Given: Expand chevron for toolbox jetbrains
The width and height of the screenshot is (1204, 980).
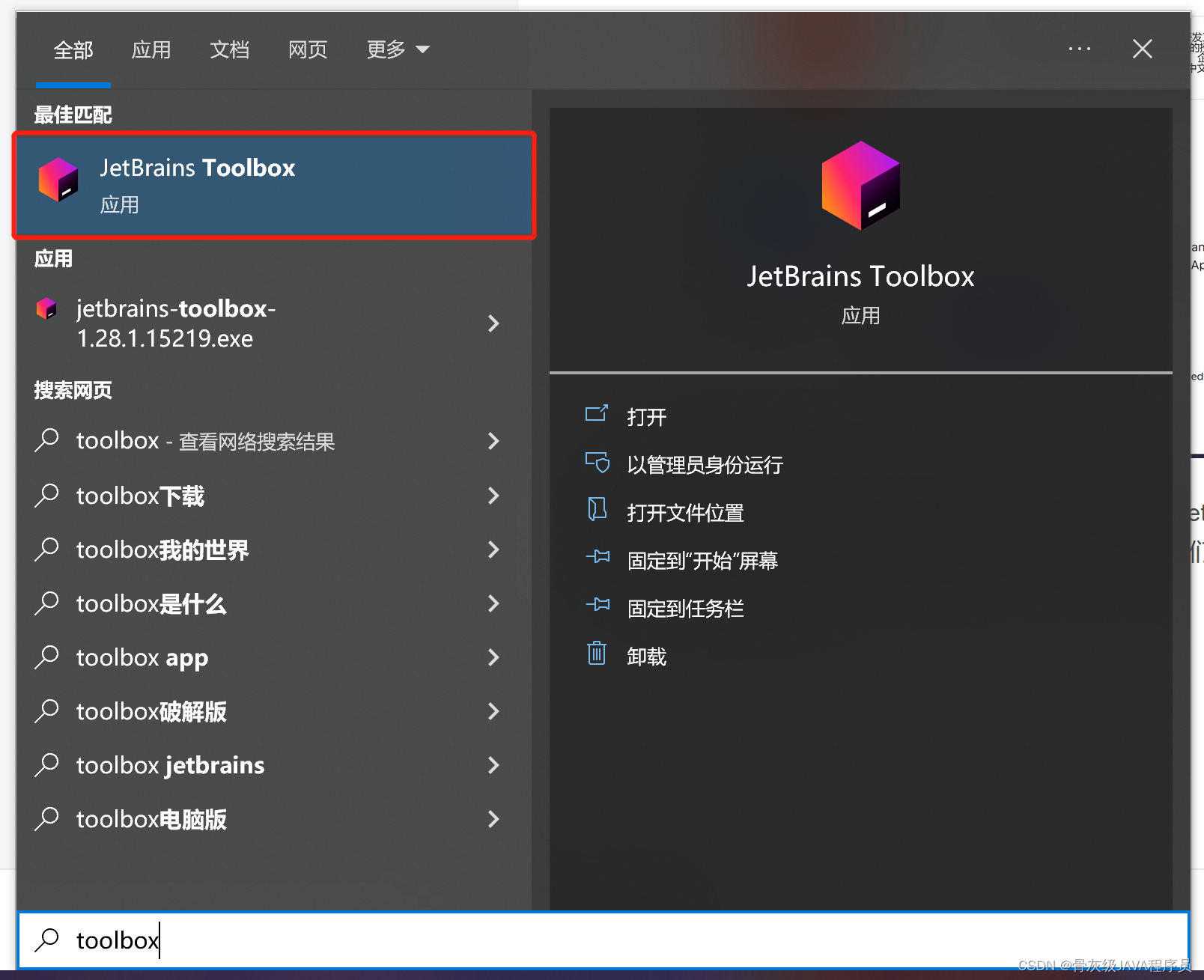Looking at the screenshot, I should tap(493, 764).
